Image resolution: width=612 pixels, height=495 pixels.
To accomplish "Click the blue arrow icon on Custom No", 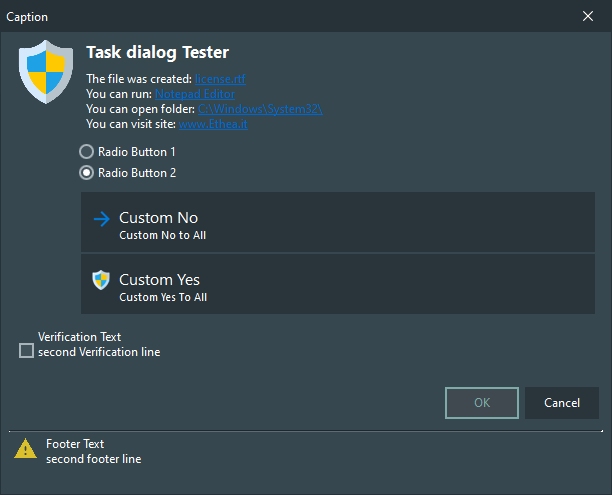I will point(102,219).
